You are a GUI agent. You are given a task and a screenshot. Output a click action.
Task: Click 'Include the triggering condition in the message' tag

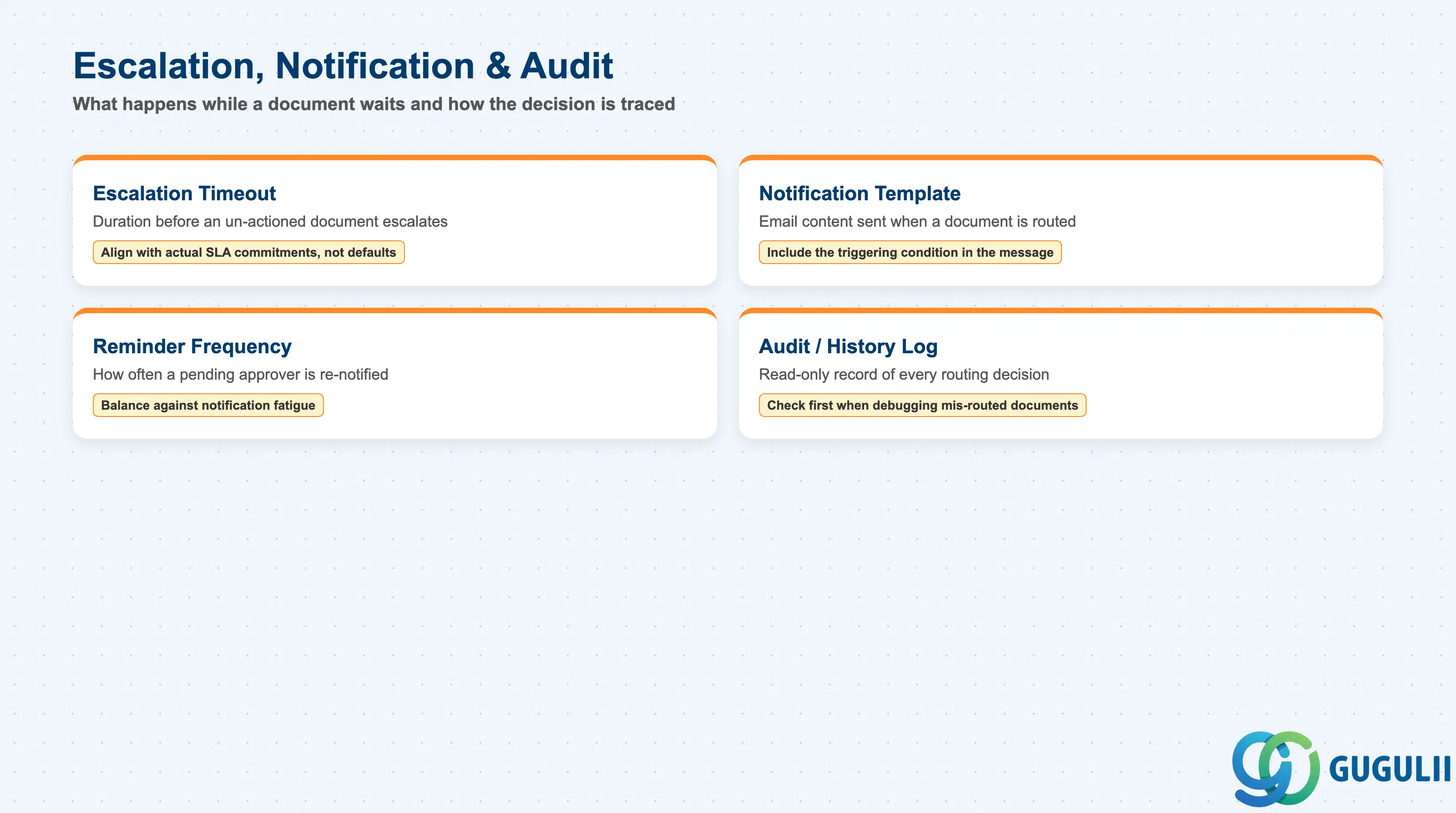point(910,252)
